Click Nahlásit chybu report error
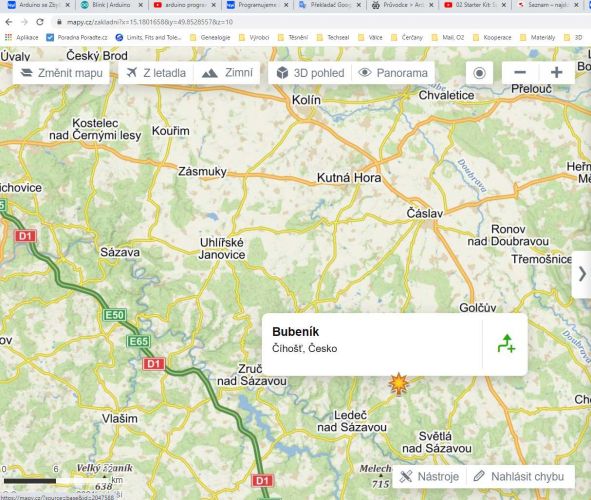Image resolution: width=591 pixels, height=500 pixels. (521, 476)
